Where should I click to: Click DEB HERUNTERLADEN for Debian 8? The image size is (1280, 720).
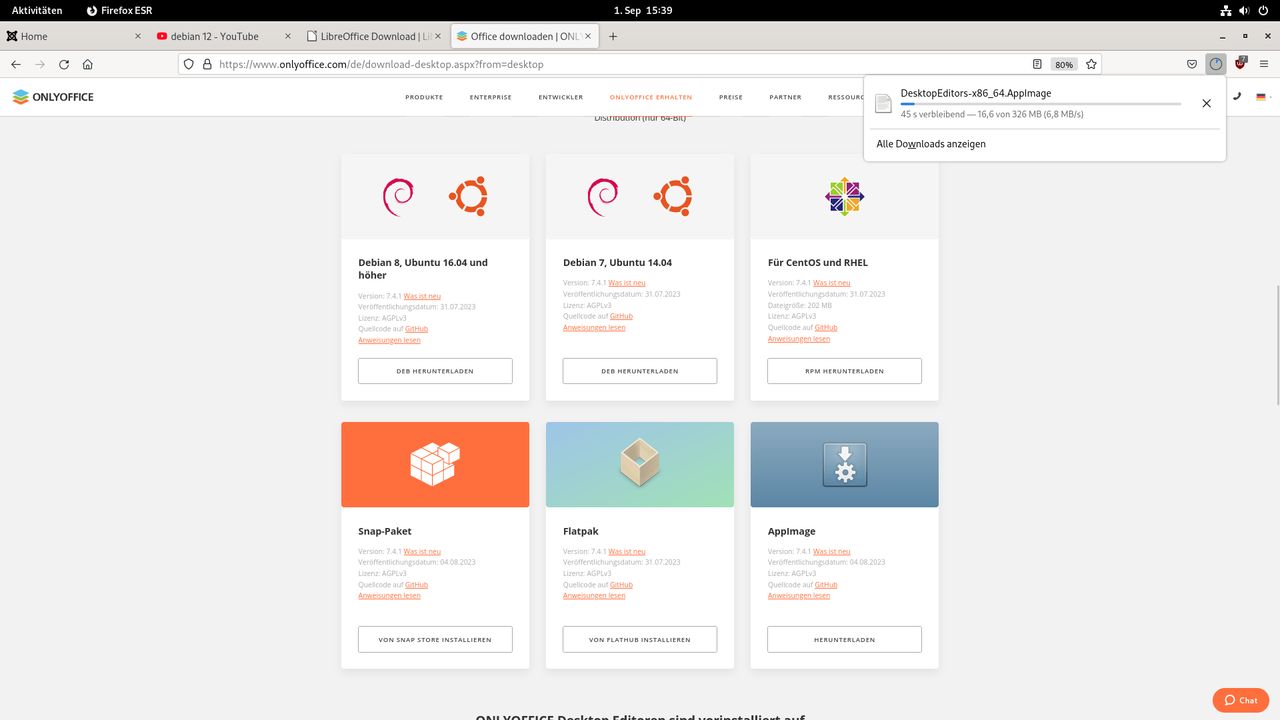tap(435, 371)
